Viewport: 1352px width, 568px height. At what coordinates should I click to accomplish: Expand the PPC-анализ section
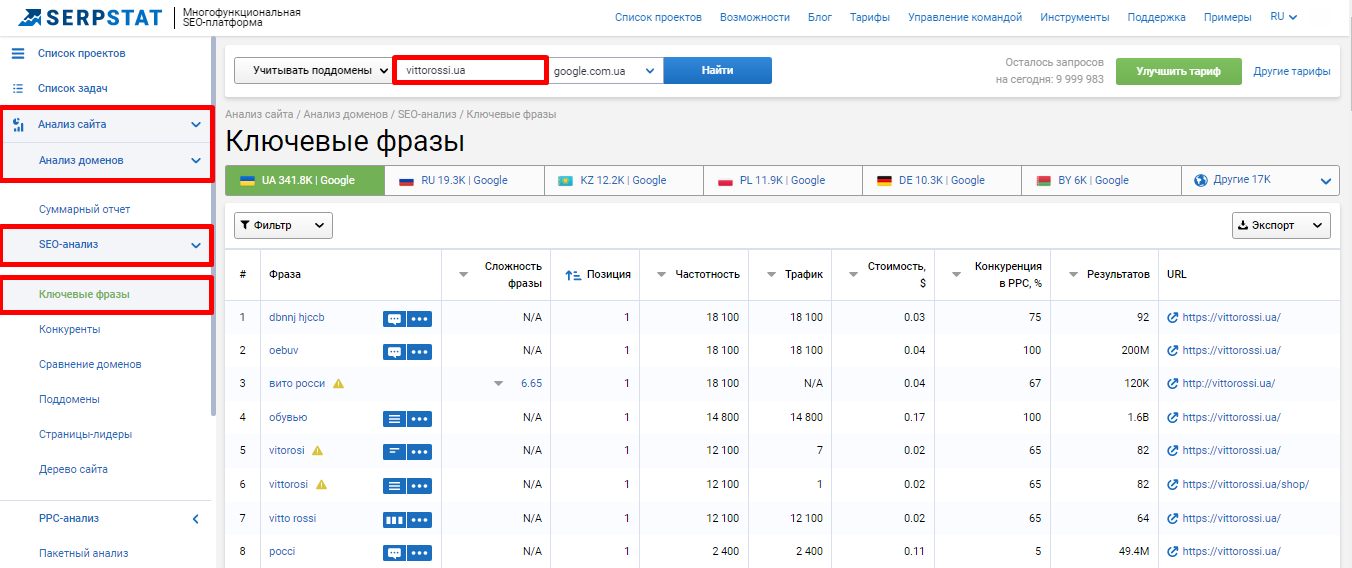196,519
